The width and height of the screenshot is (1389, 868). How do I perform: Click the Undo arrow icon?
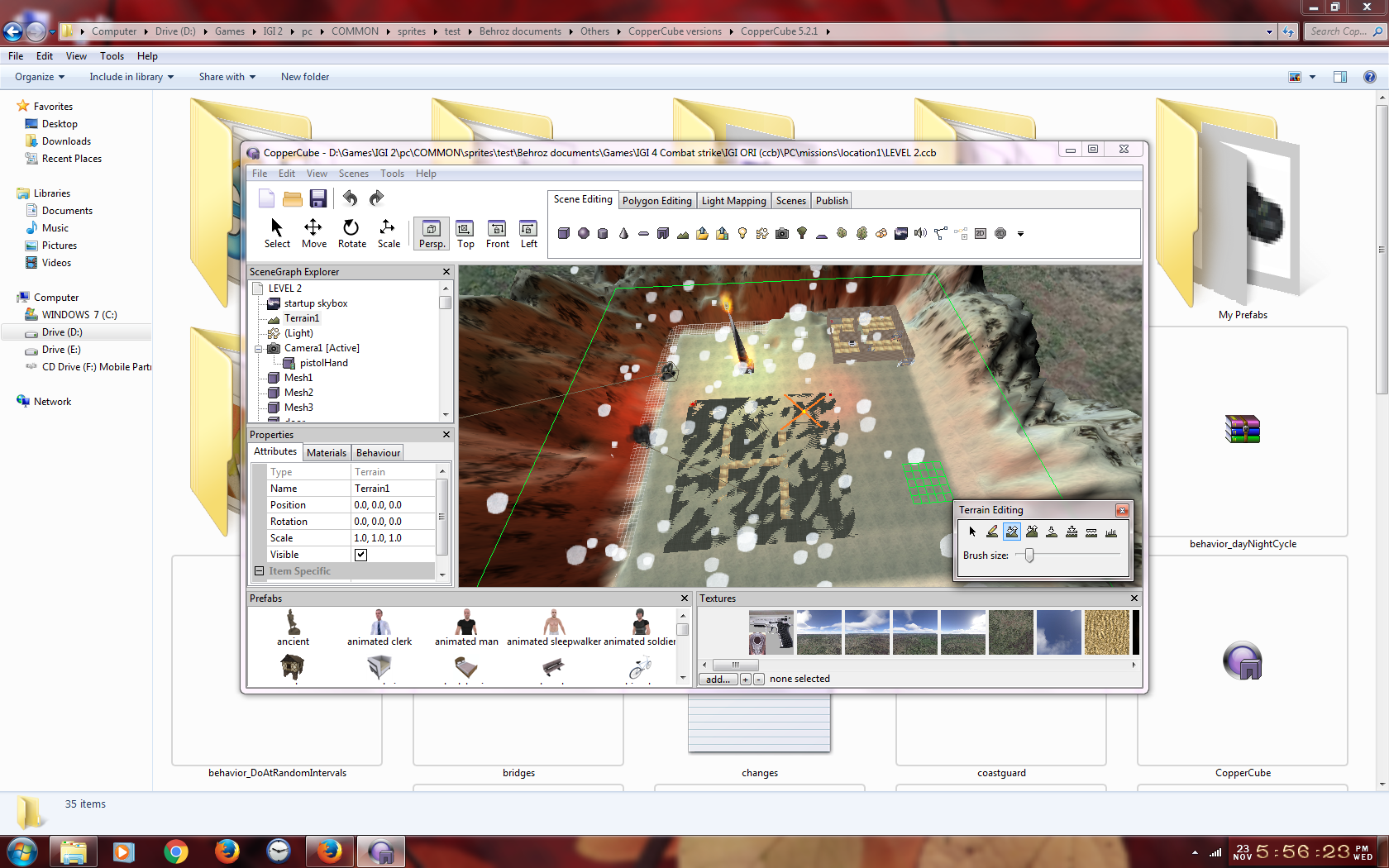coord(351,198)
